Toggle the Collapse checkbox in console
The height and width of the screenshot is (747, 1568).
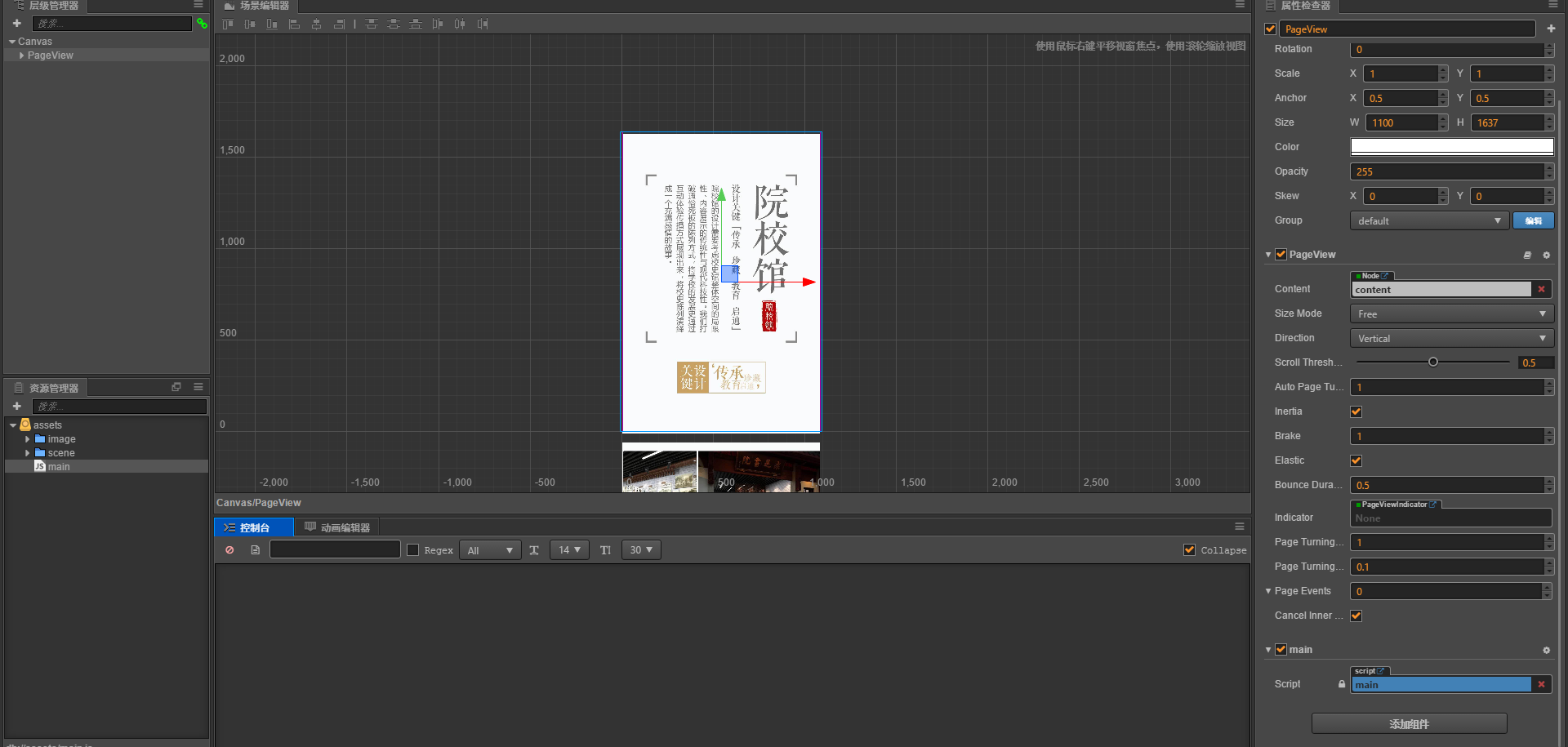pos(1189,550)
